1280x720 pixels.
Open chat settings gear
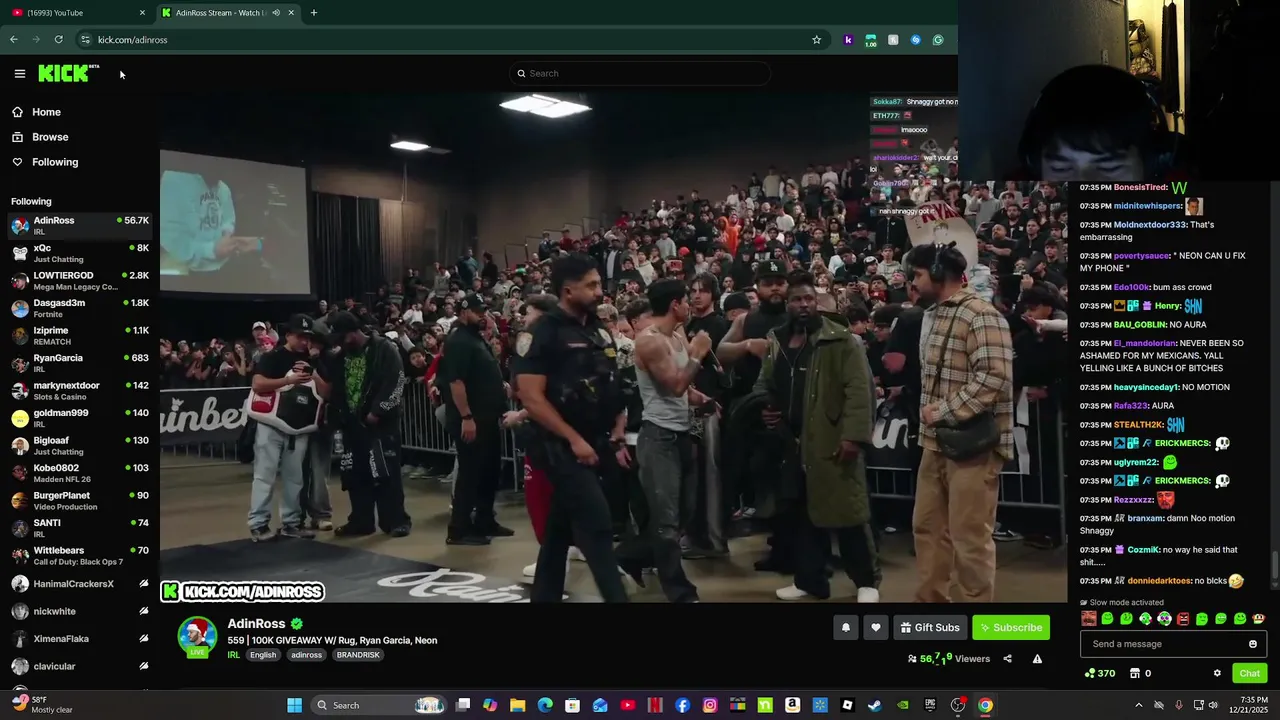[1217, 673]
